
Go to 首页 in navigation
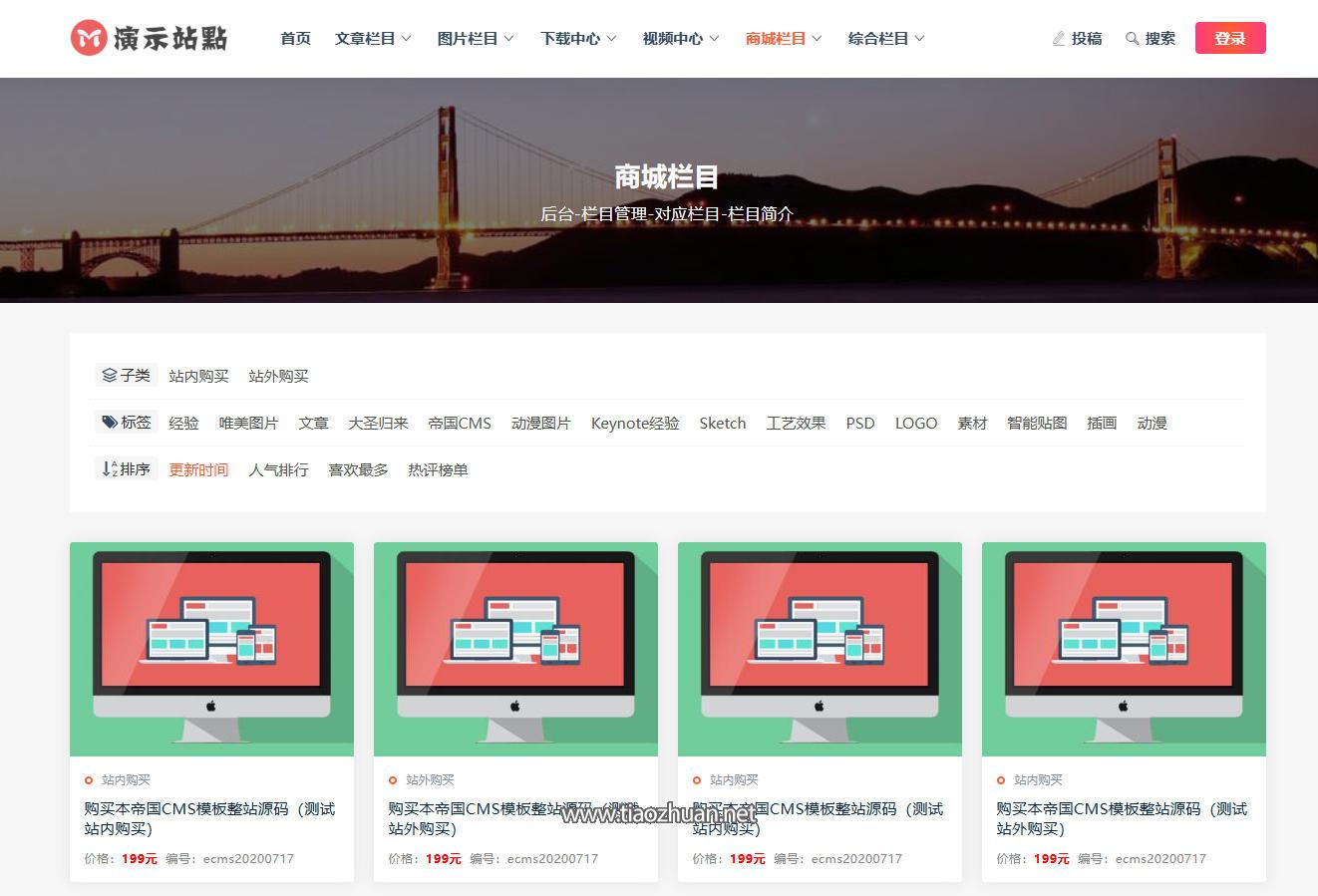[x=295, y=39]
